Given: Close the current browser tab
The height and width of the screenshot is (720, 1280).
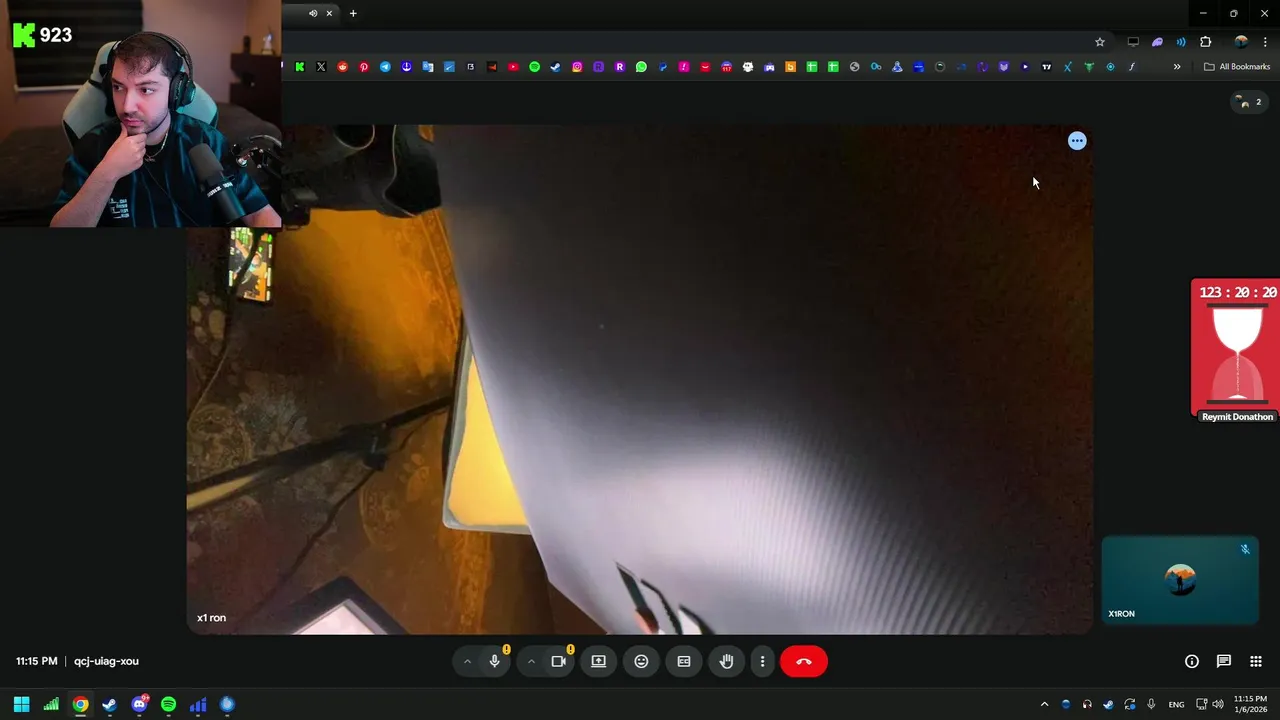Looking at the screenshot, I should click(x=329, y=13).
